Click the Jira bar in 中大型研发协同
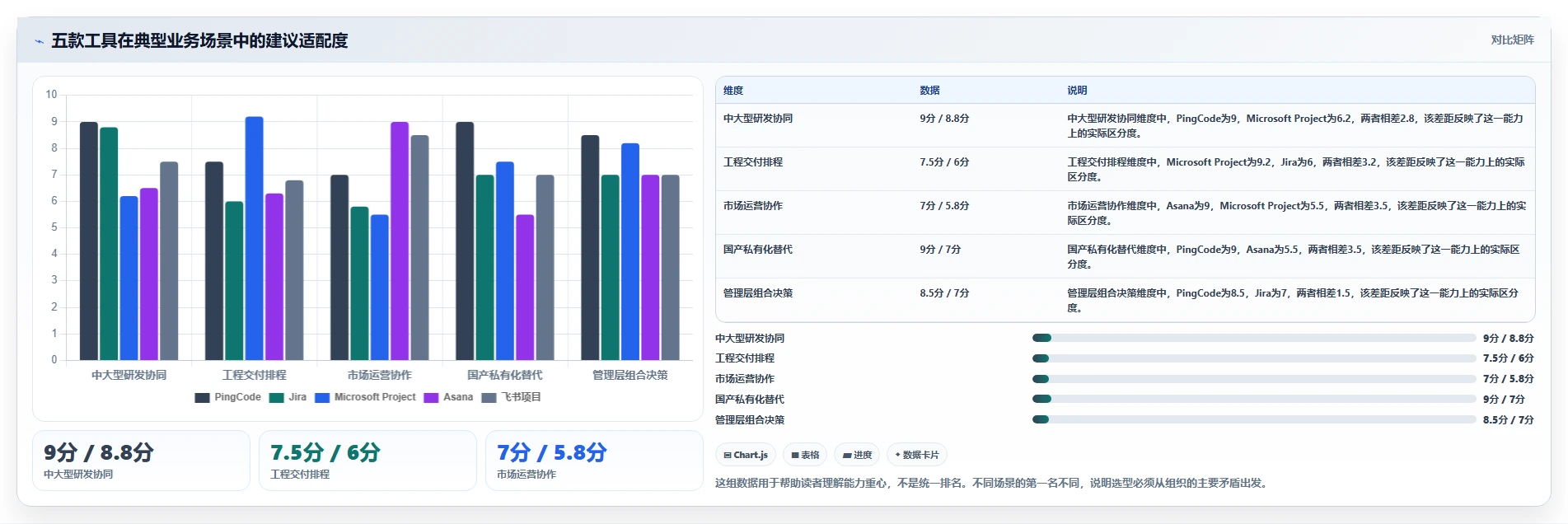The width and height of the screenshot is (1568, 524). (x=109, y=244)
